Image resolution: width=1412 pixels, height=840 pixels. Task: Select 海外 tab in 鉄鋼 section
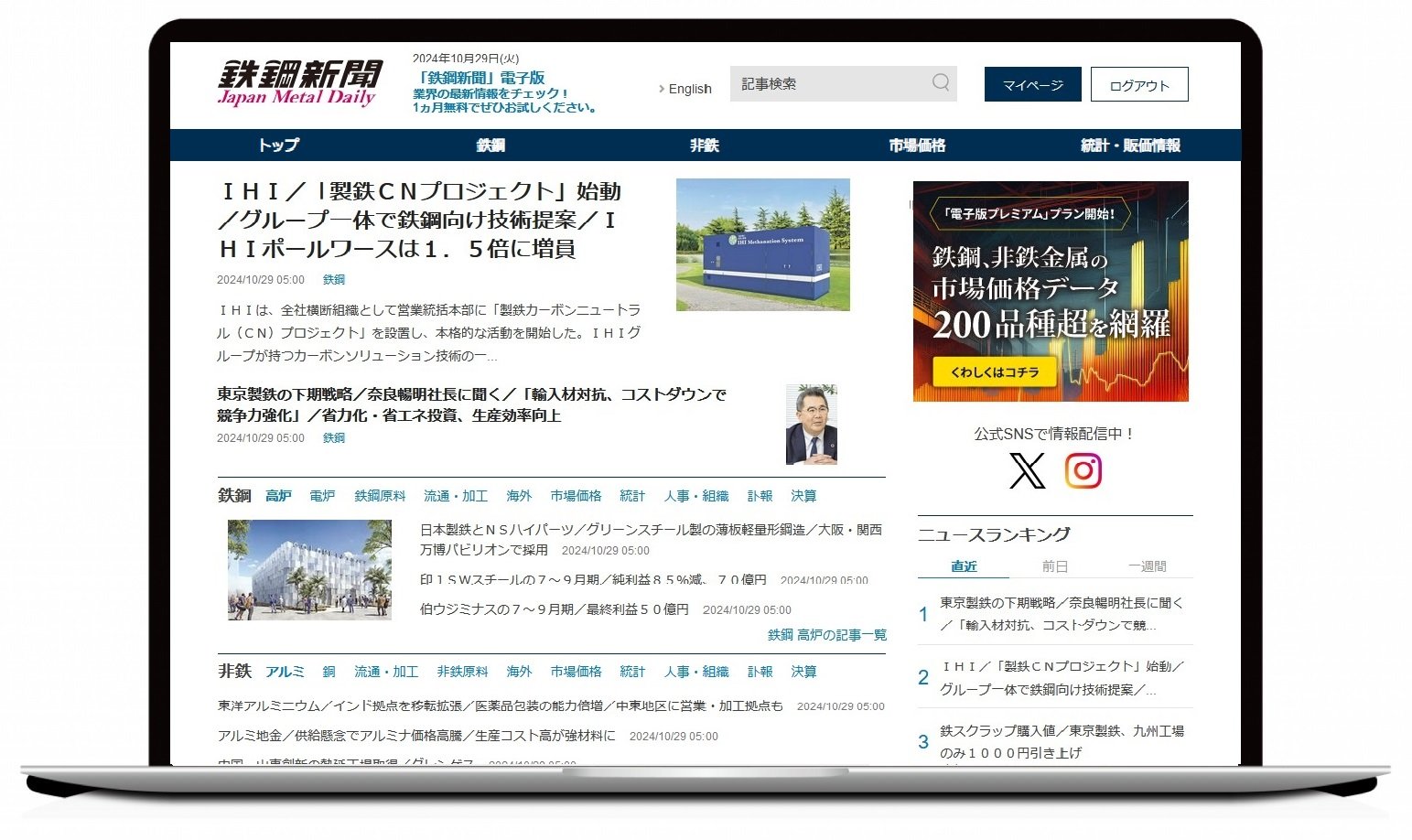coord(519,496)
